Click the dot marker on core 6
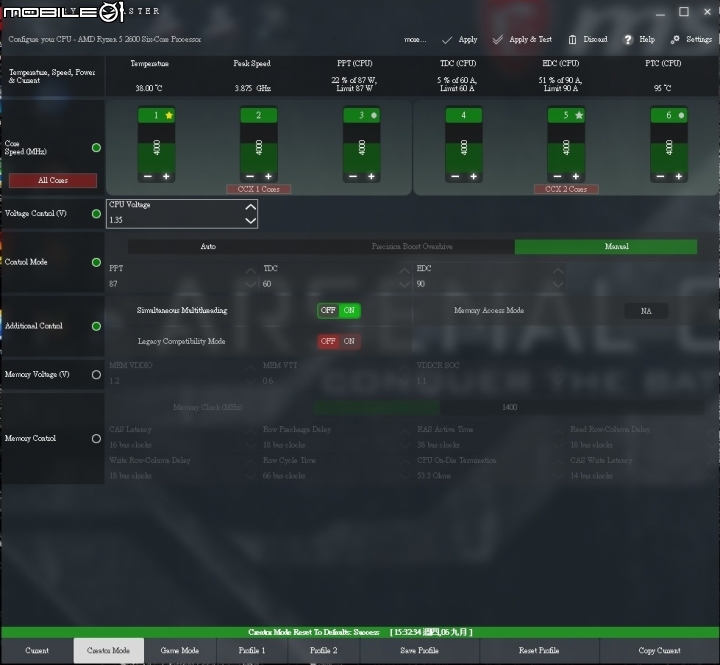The image size is (720, 665). [x=681, y=115]
